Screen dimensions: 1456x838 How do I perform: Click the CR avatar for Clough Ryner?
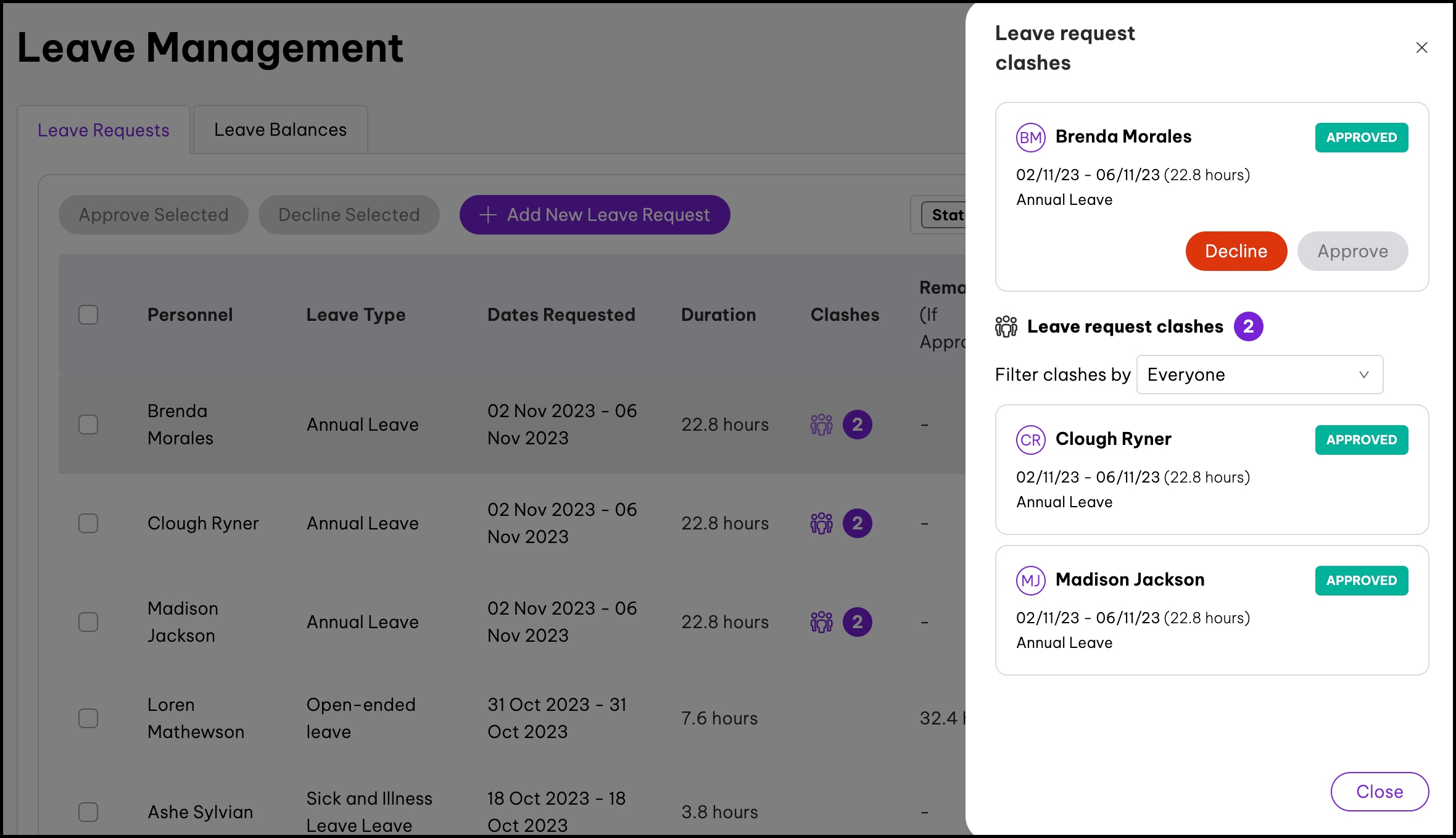(1030, 440)
